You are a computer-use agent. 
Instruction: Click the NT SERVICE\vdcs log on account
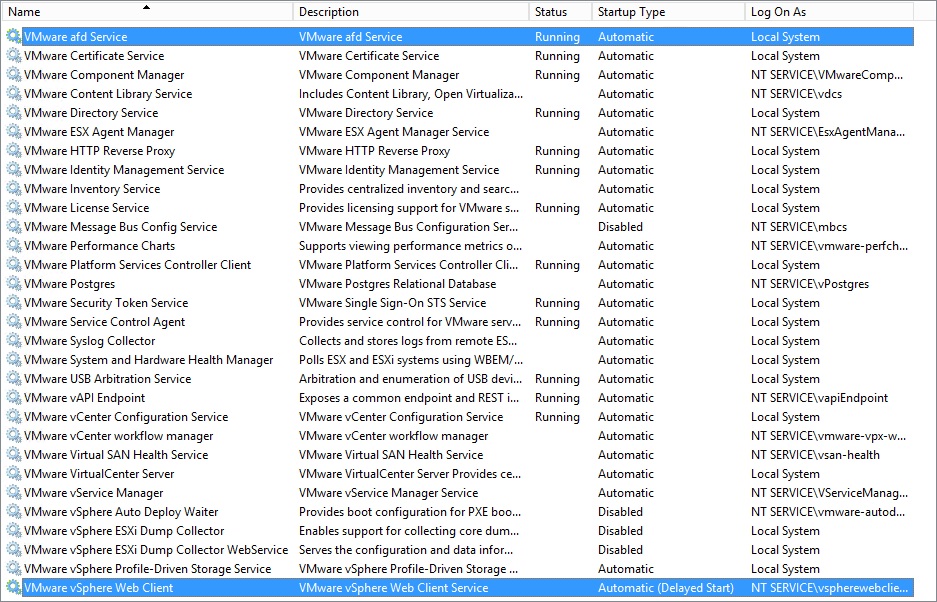click(x=797, y=94)
